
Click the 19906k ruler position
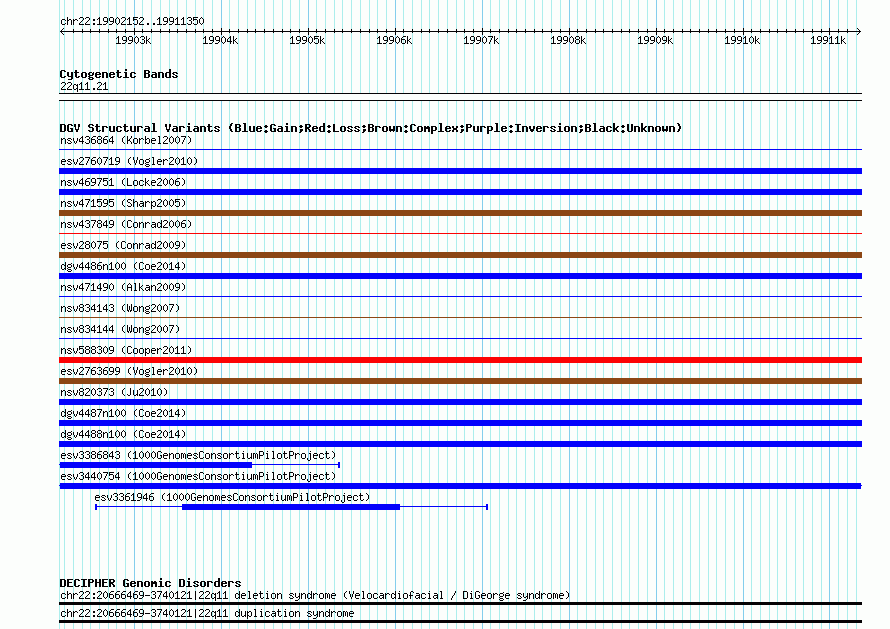(x=394, y=40)
